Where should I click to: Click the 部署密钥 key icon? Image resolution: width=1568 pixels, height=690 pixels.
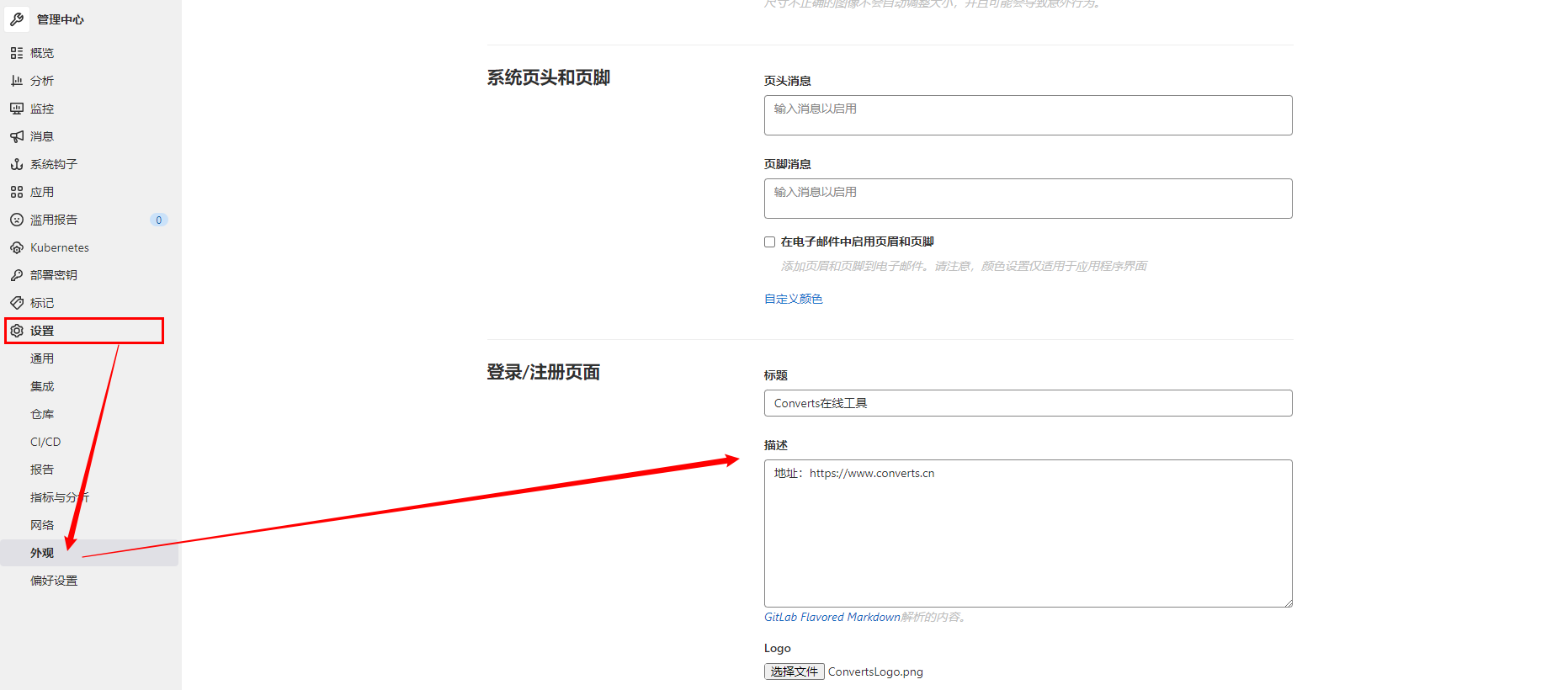(x=17, y=275)
